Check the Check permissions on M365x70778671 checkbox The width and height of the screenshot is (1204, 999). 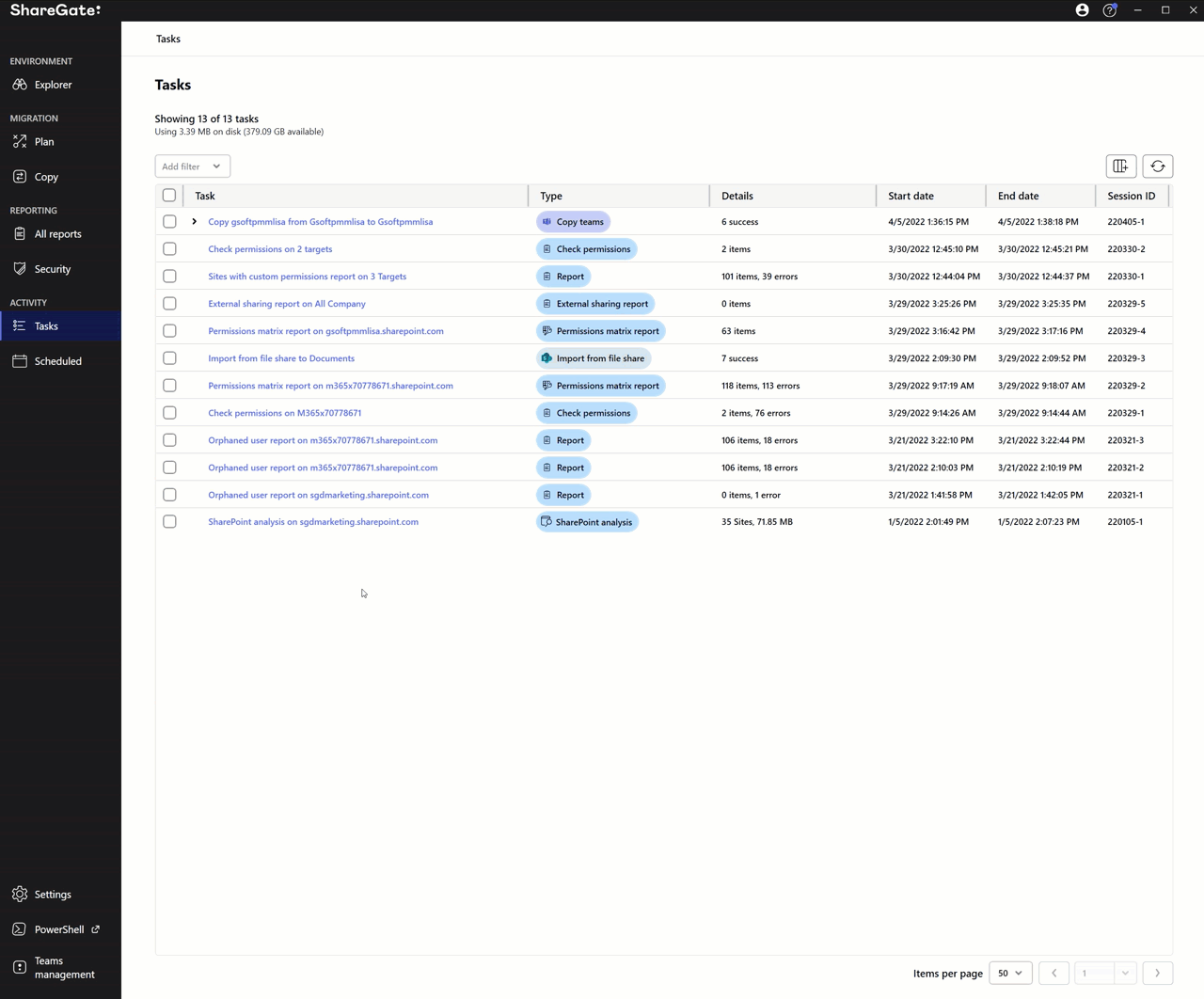point(169,413)
